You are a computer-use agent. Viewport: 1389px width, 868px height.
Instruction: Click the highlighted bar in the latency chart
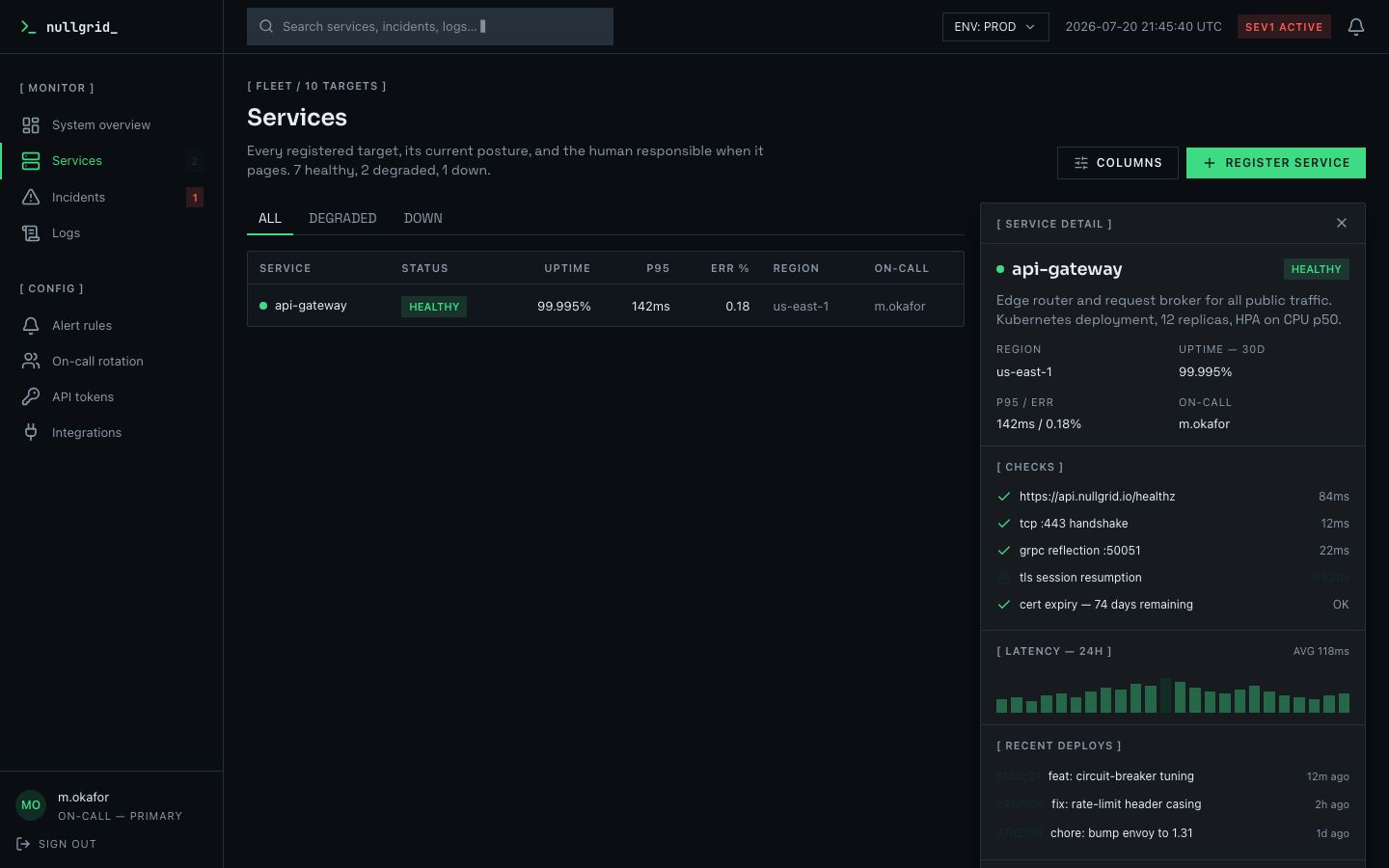point(1165,694)
